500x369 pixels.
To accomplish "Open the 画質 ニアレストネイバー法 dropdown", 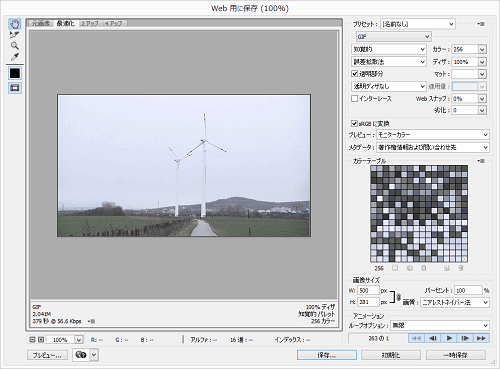I will [455, 302].
